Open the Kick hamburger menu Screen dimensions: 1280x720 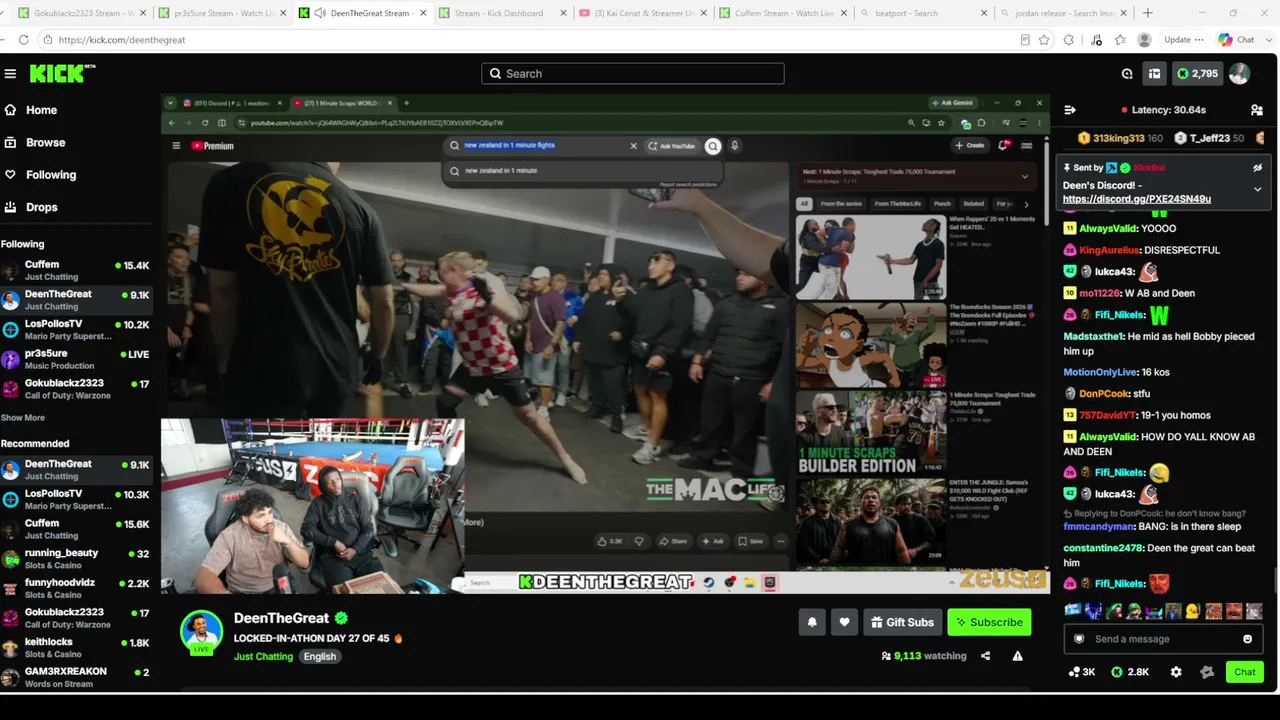click(10, 74)
